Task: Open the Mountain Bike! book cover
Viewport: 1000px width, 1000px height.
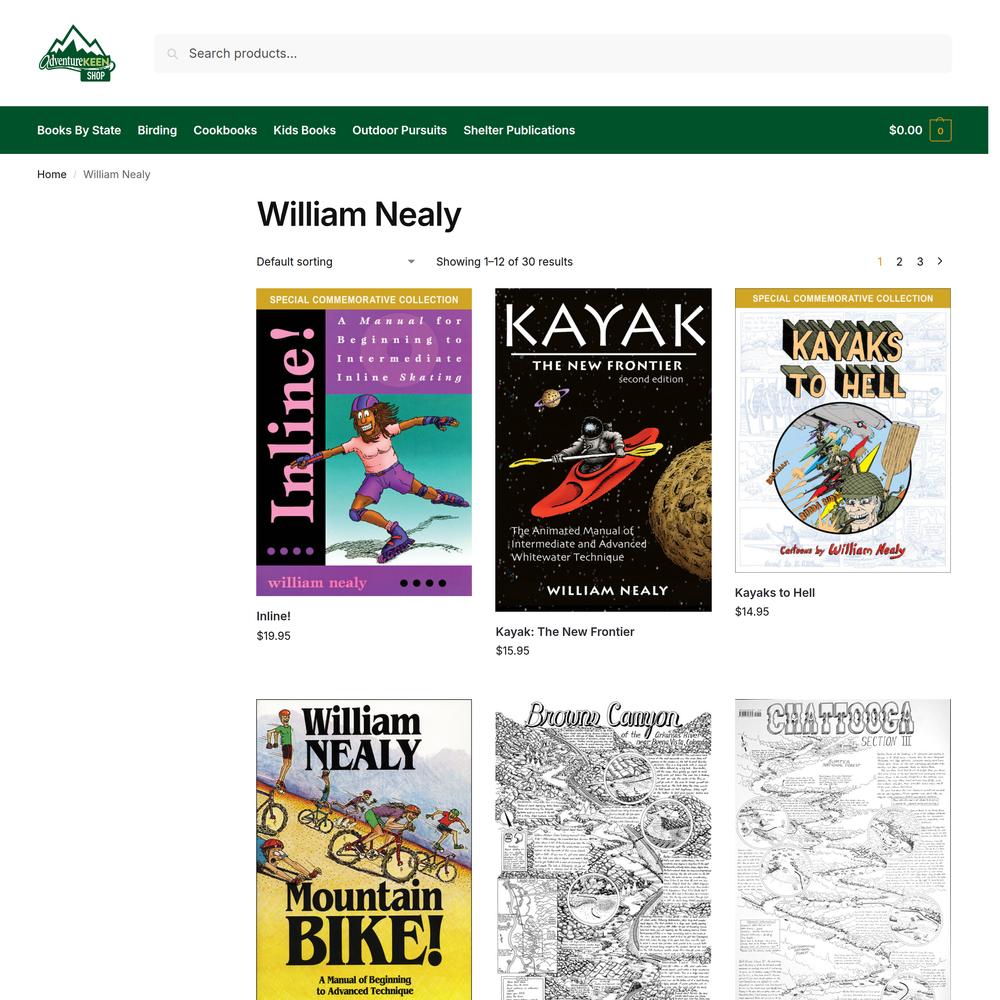Action: 364,849
